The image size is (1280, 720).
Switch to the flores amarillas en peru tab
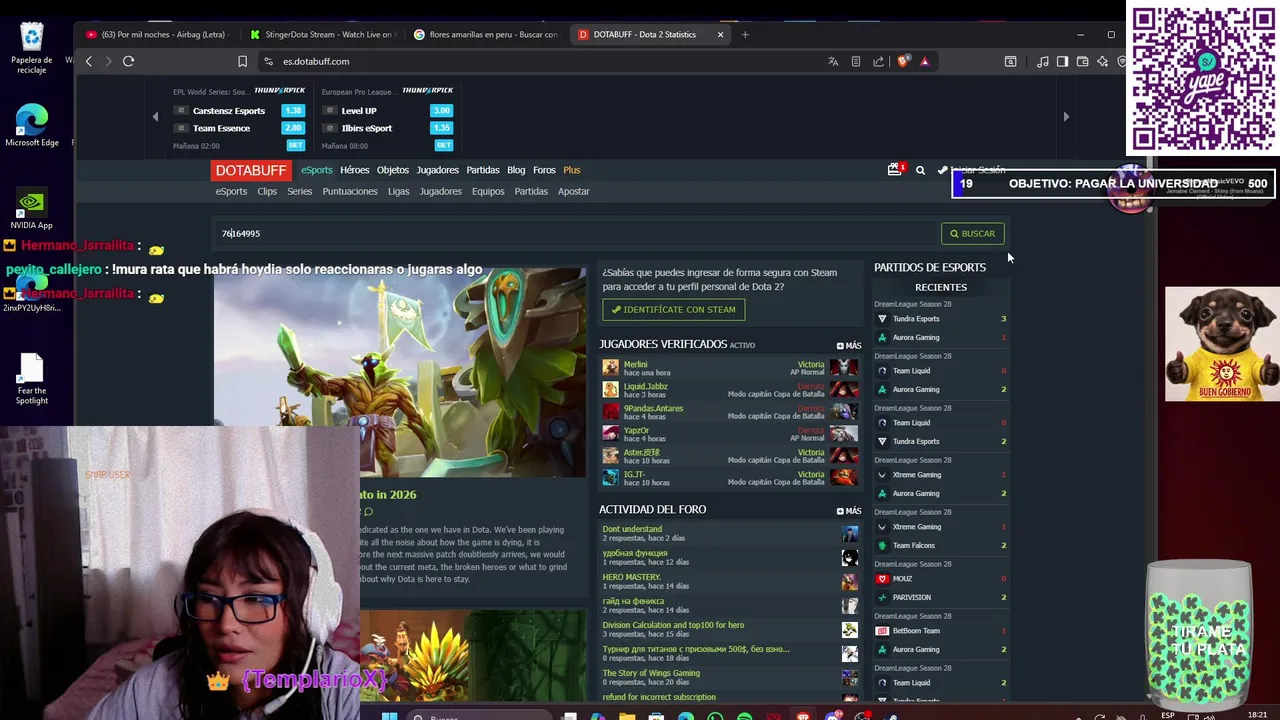(486, 34)
